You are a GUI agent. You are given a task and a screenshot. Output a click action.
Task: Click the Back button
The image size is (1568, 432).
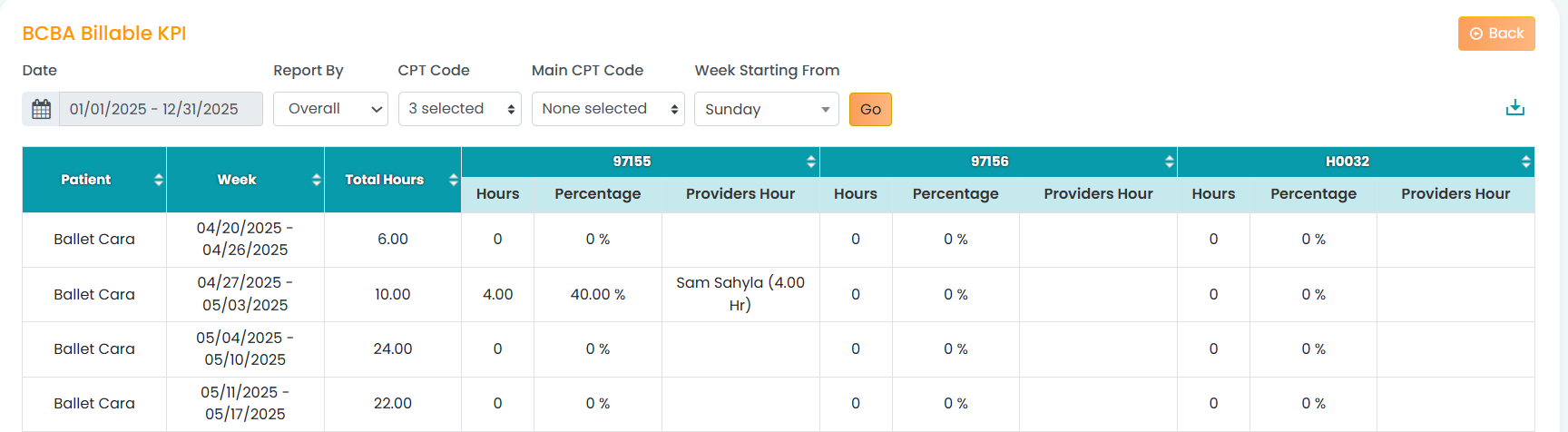click(1496, 34)
